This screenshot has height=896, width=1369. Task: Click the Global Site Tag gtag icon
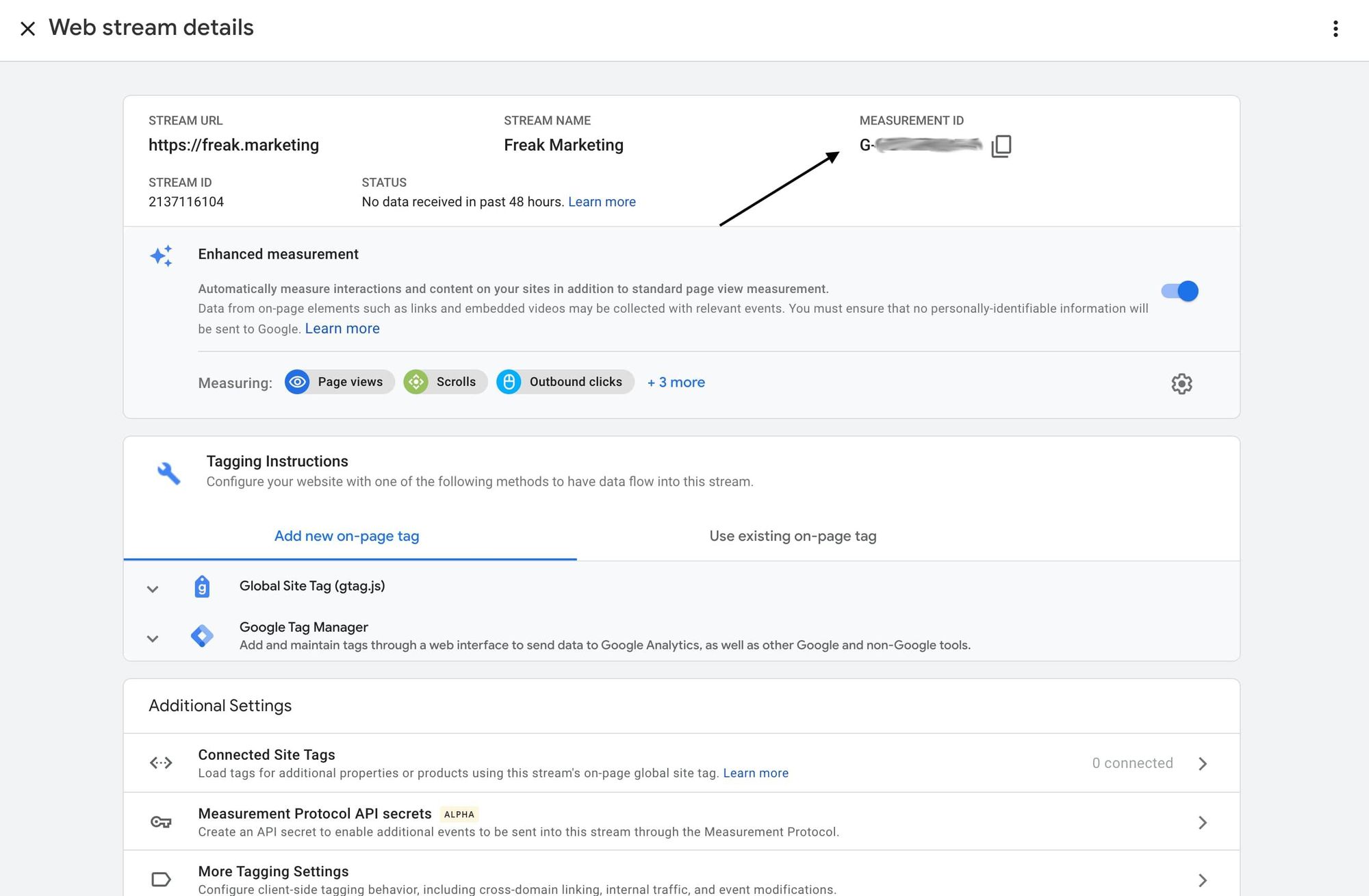pos(202,587)
